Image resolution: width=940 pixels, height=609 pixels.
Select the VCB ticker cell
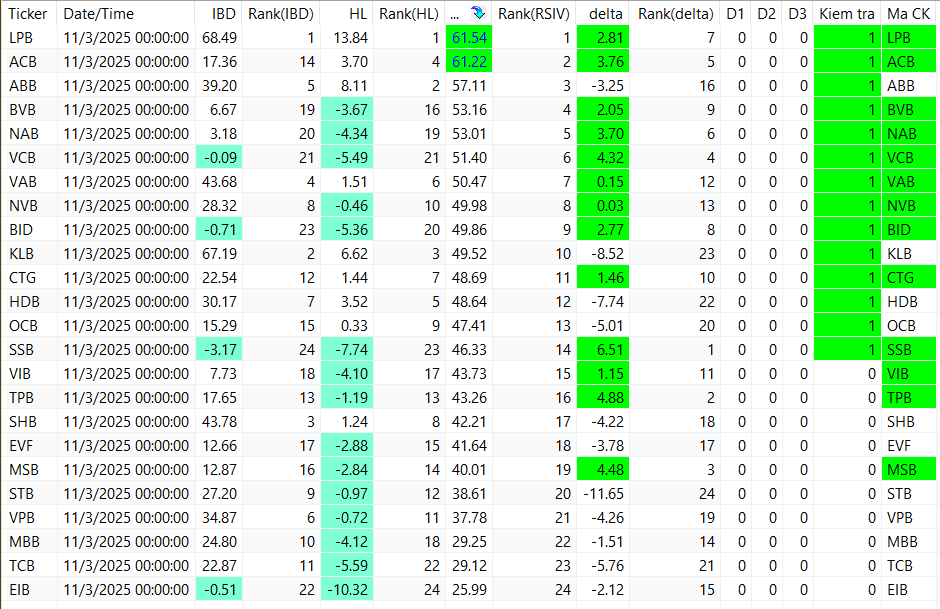pos(29,158)
